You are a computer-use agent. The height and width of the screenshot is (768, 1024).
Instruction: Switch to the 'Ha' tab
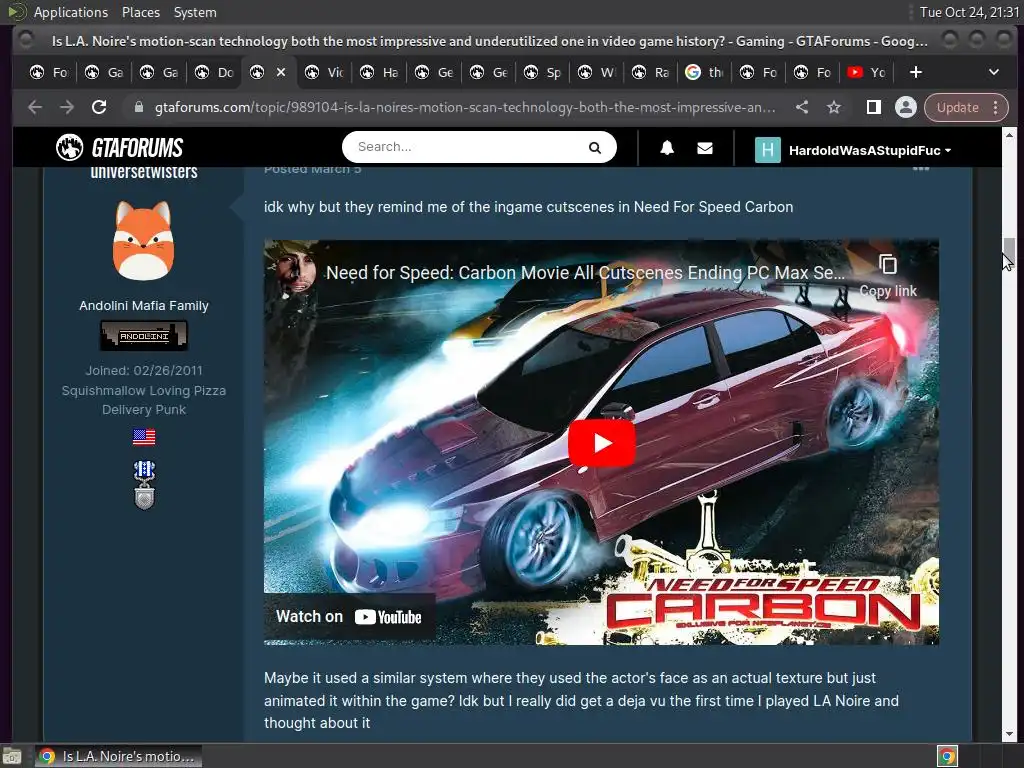pyautogui.click(x=379, y=72)
